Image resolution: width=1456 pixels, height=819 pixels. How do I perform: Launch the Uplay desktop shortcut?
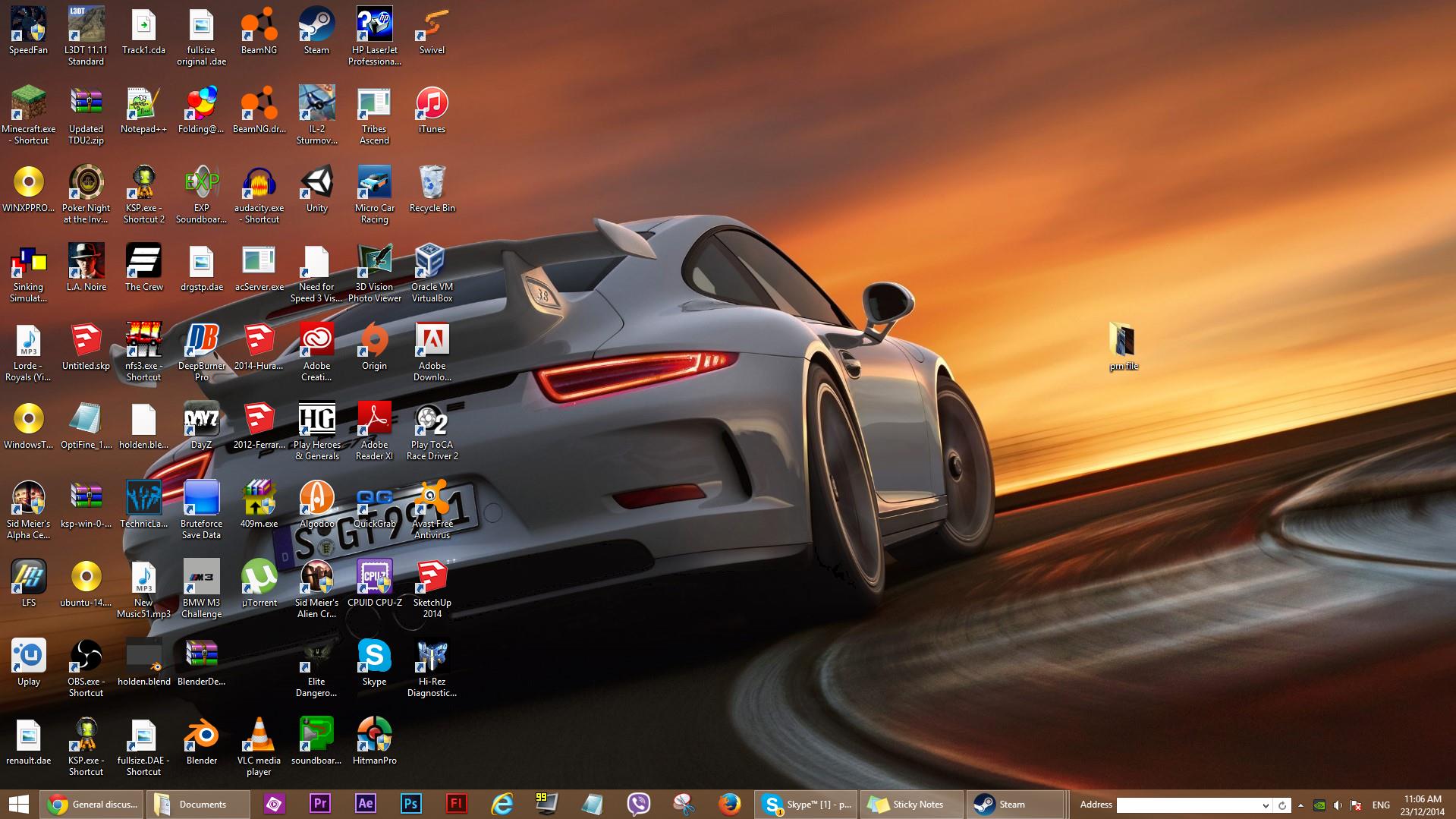29,663
